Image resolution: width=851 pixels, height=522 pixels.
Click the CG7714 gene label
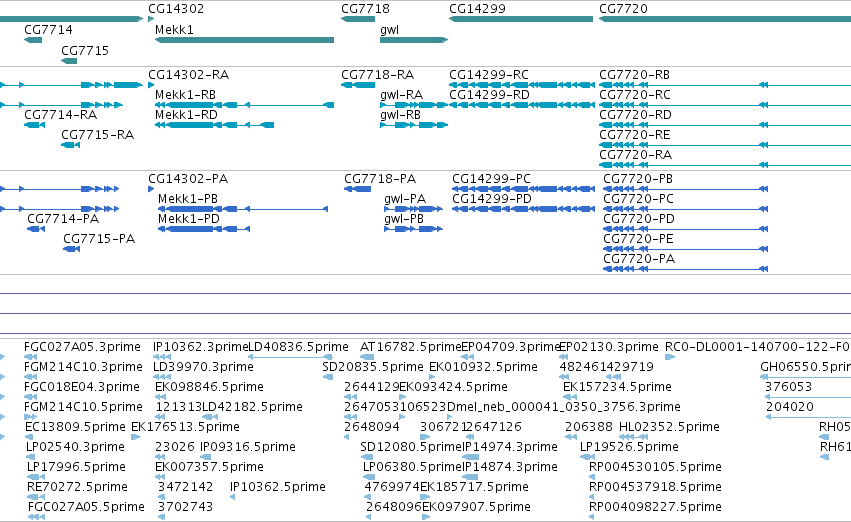point(48,29)
